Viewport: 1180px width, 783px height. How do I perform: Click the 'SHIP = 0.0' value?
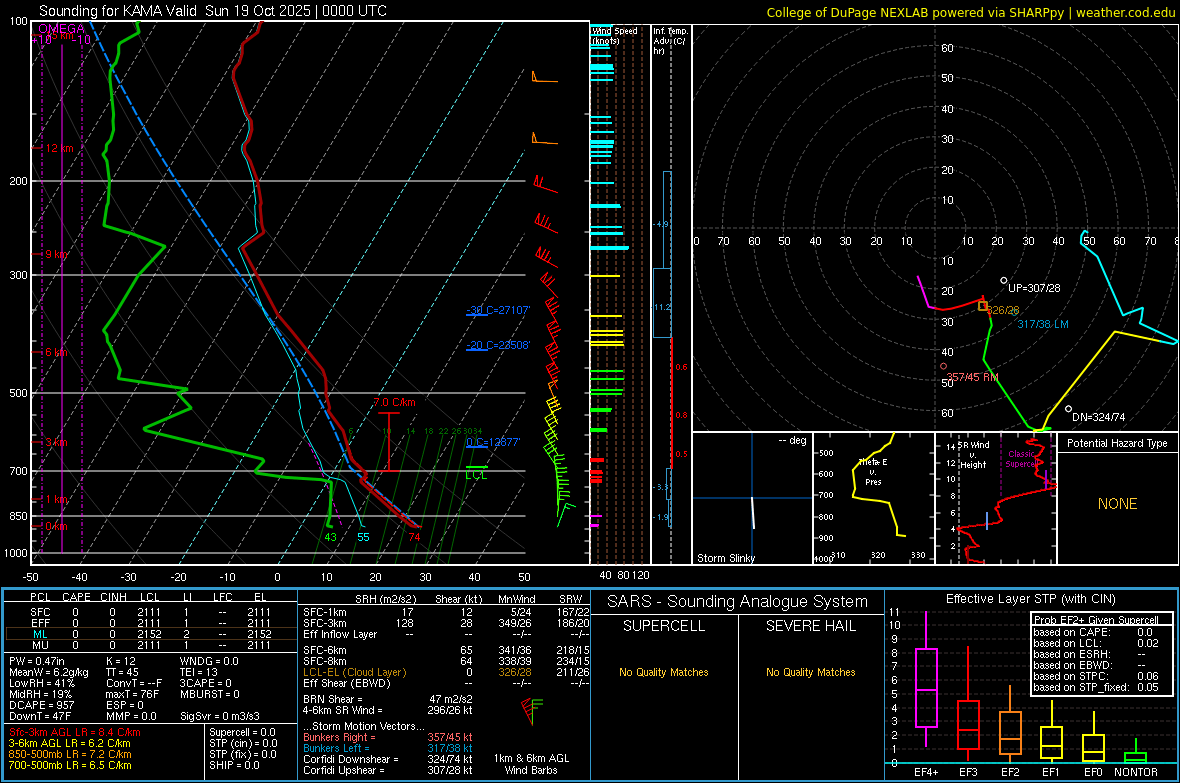(234, 765)
